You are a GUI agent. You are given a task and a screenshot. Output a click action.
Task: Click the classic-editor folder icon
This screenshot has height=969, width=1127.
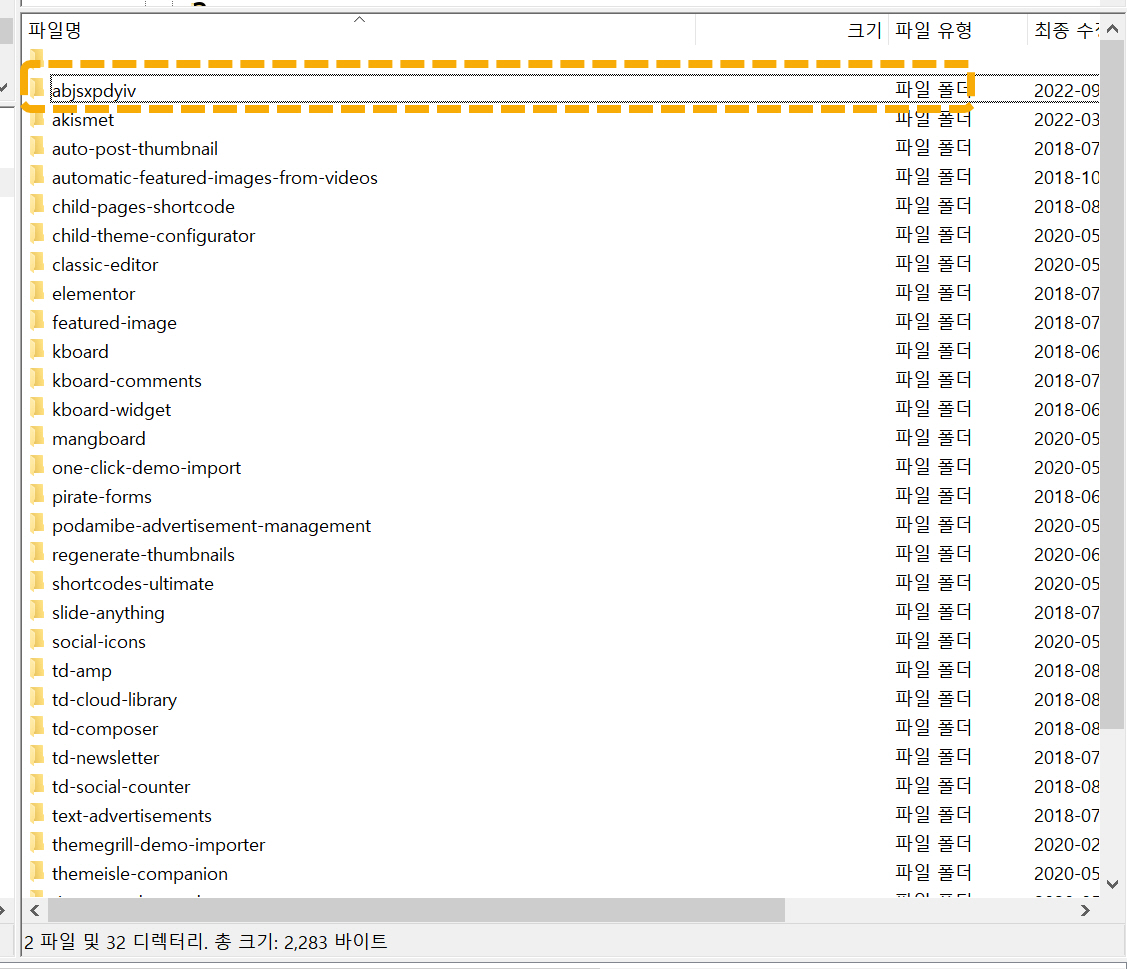coord(37,263)
